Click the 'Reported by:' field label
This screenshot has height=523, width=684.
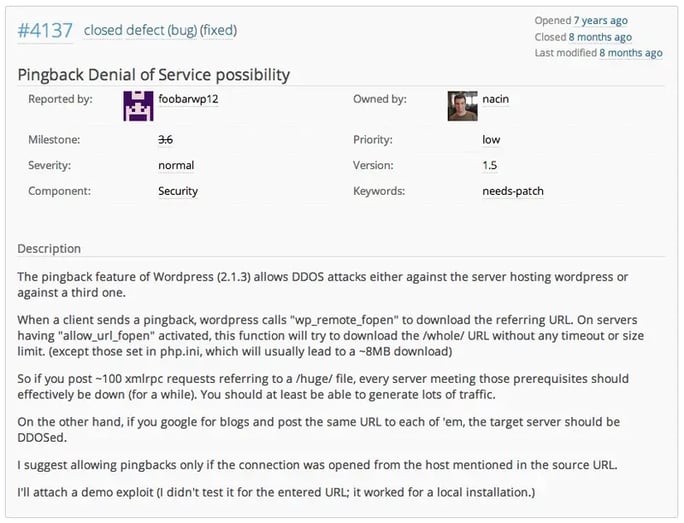click(60, 99)
